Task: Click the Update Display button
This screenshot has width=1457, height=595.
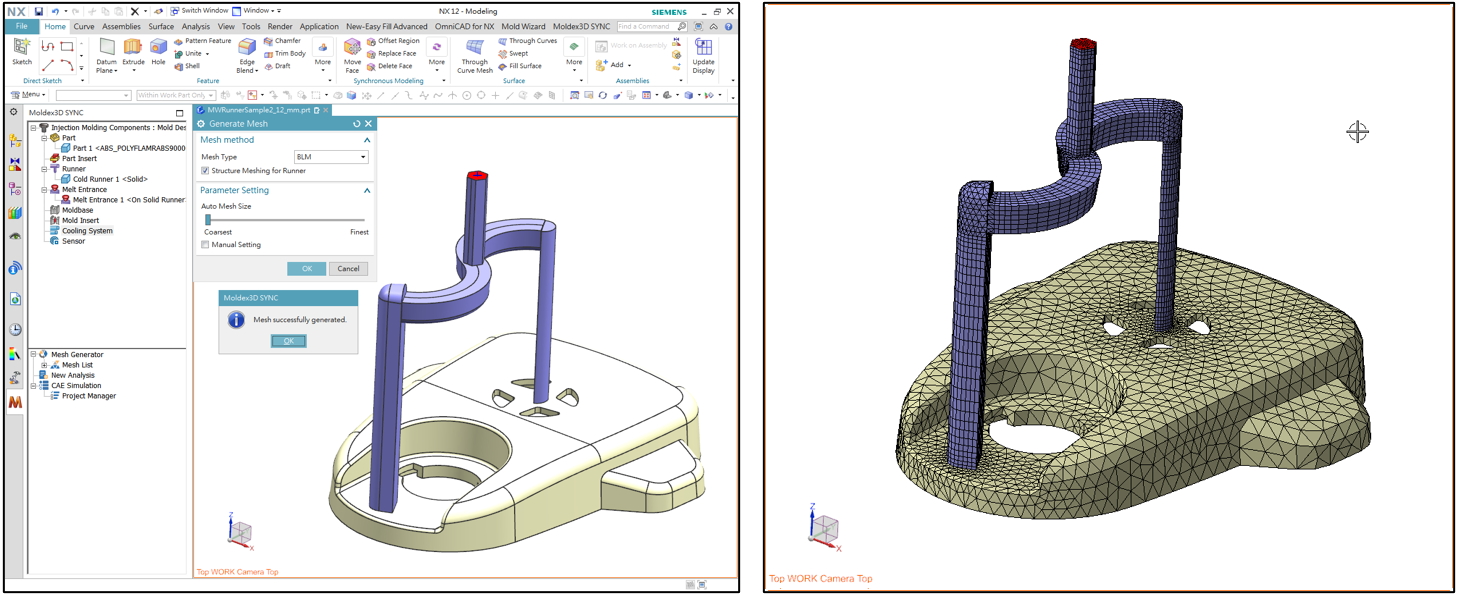Action: click(x=704, y=56)
